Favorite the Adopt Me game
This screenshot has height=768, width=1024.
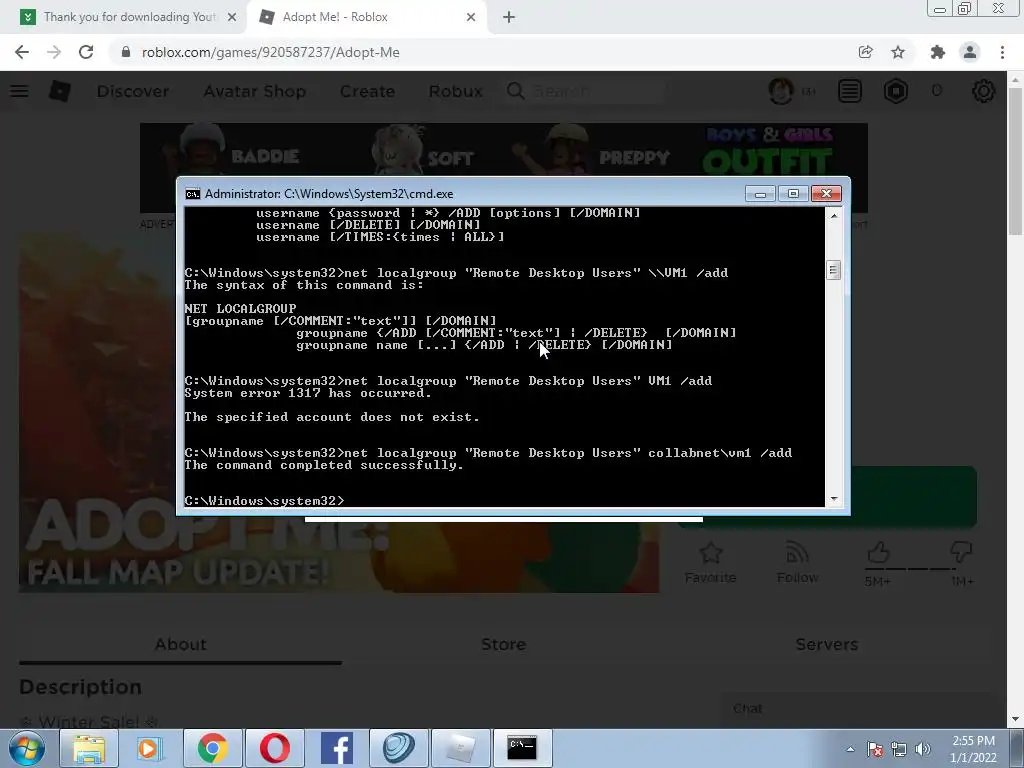pos(711,563)
